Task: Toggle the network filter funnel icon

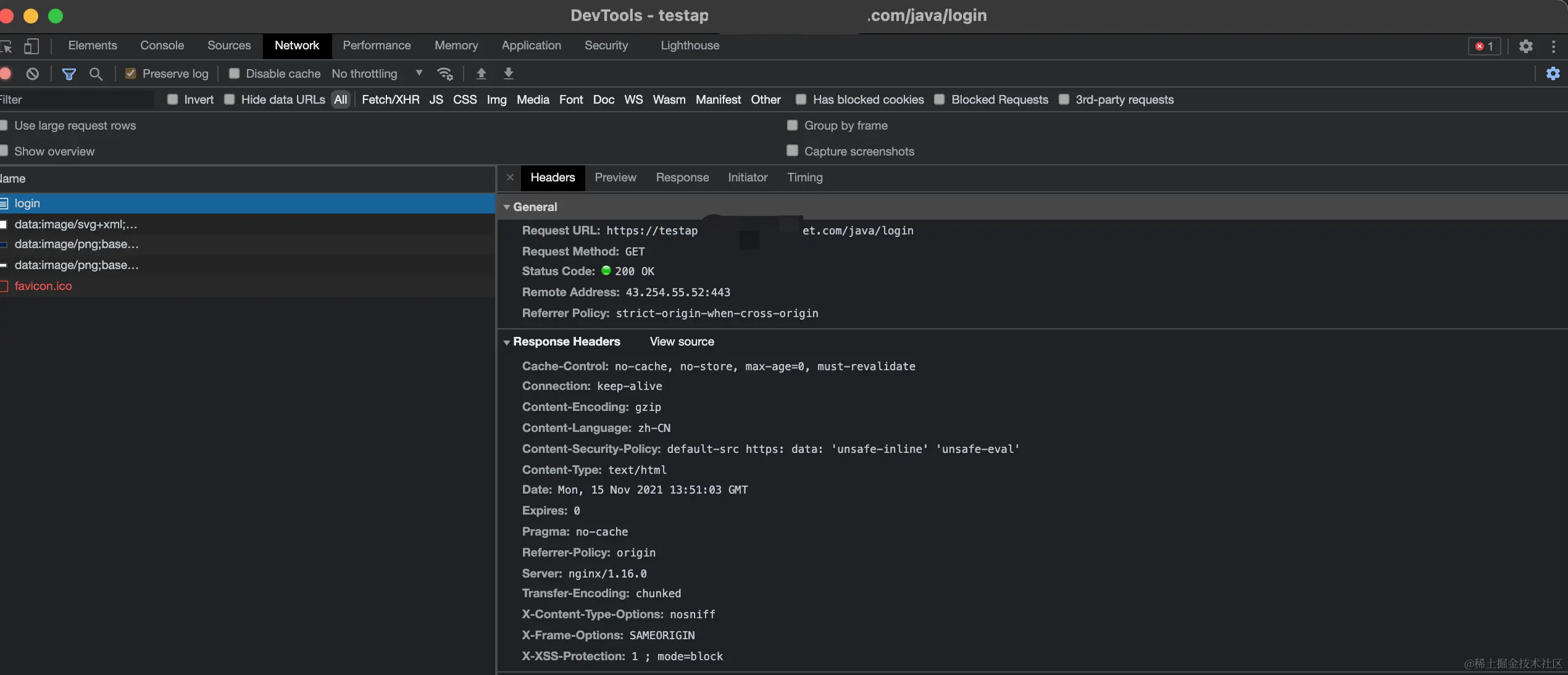Action: click(69, 74)
